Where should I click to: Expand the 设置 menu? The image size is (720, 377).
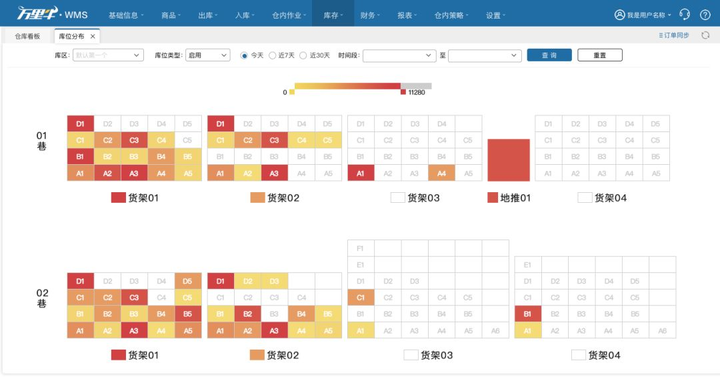[495, 15]
